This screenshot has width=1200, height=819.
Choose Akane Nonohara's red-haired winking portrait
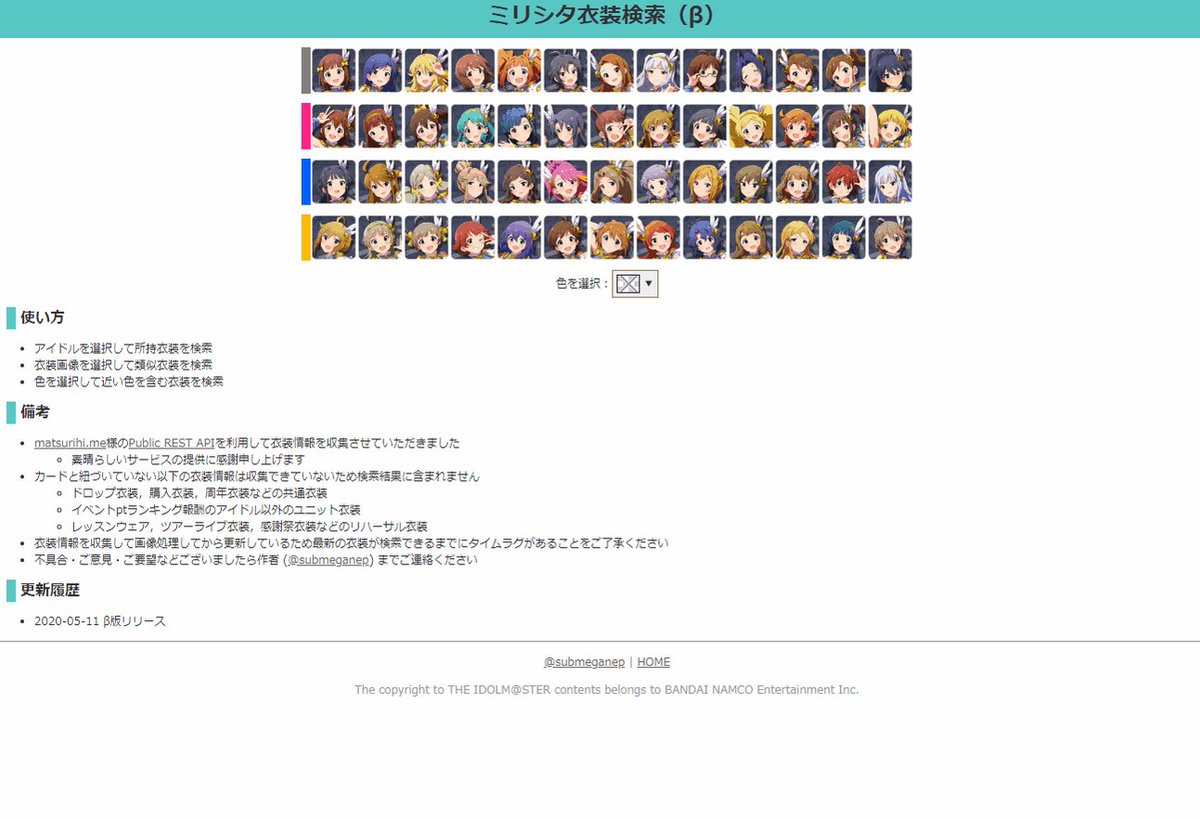pyautogui.click(x=473, y=238)
